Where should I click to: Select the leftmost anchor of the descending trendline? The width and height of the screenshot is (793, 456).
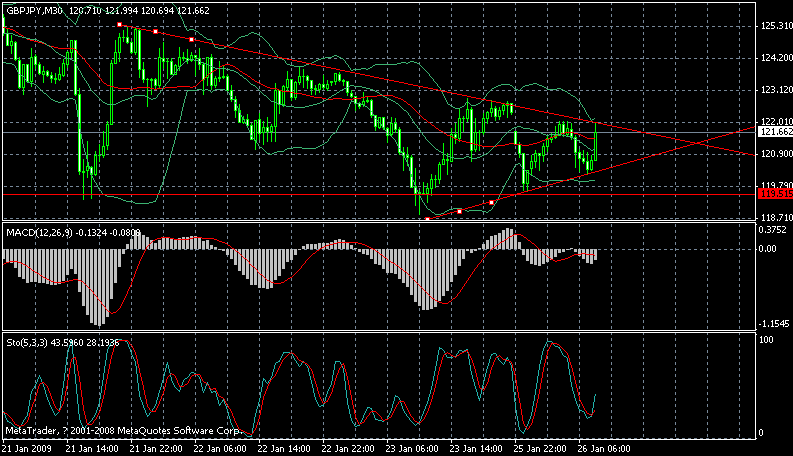tap(119, 25)
